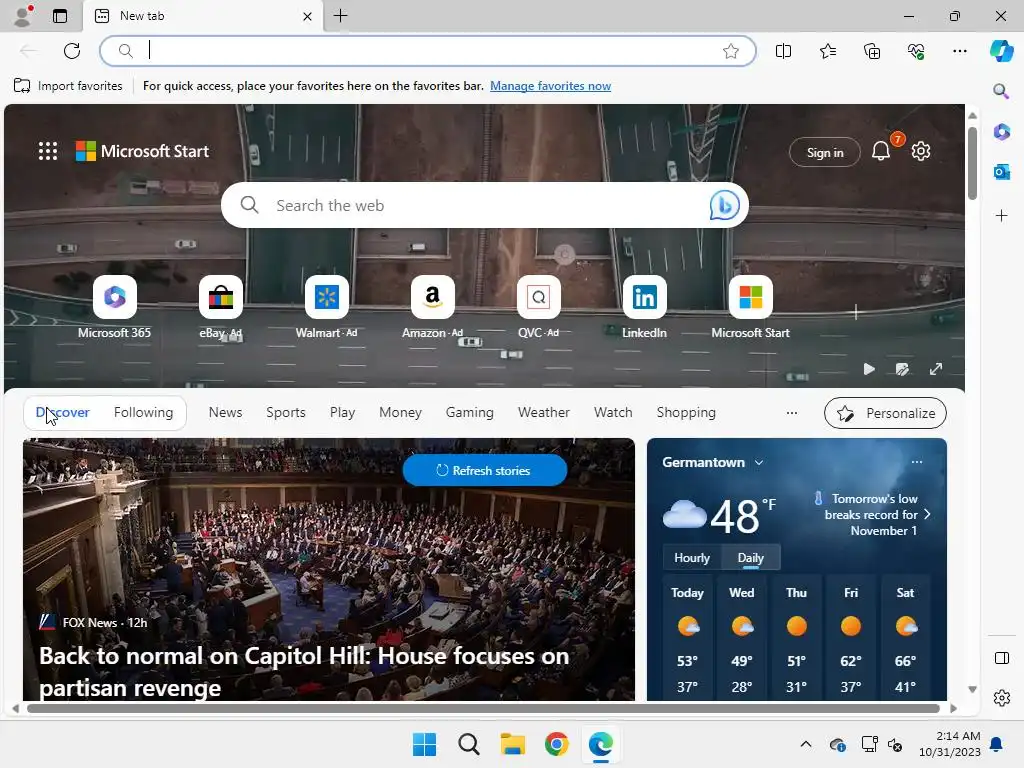The image size is (1024, 768).
Task: Open sidebar customize settings gear
Action: coord(1001,698)
